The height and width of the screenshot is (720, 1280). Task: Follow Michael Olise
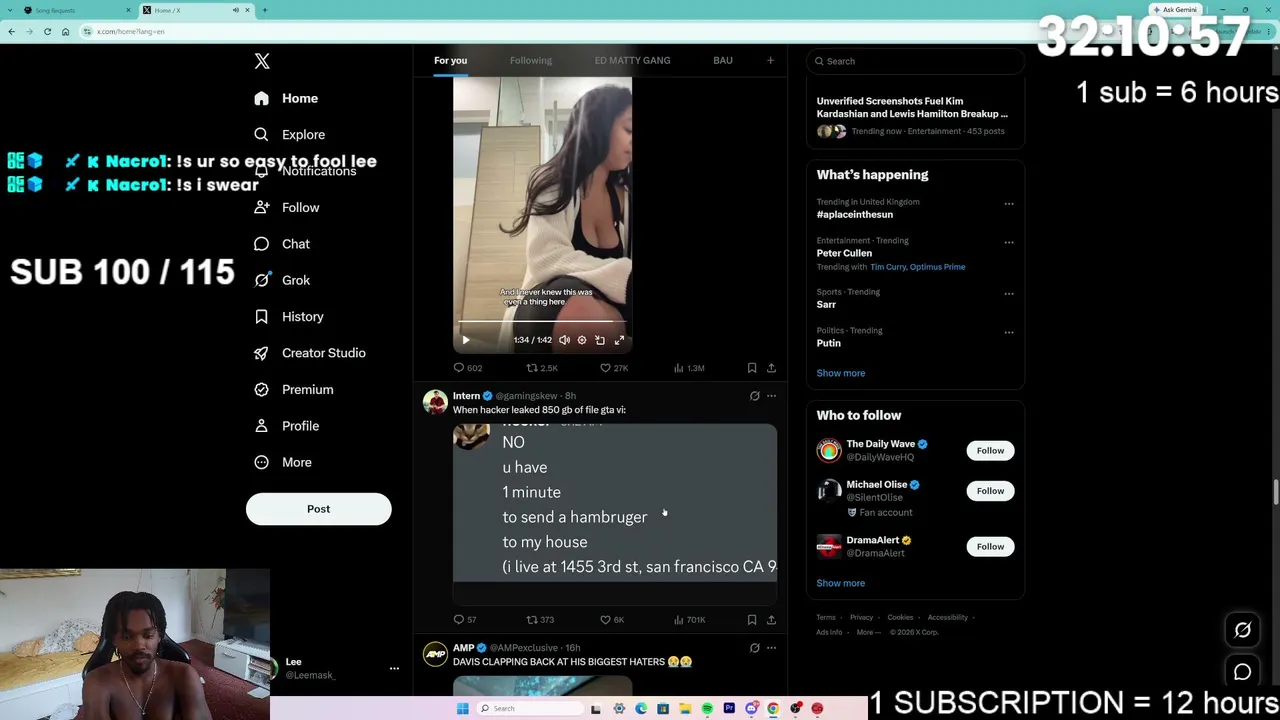coord(990,491)
